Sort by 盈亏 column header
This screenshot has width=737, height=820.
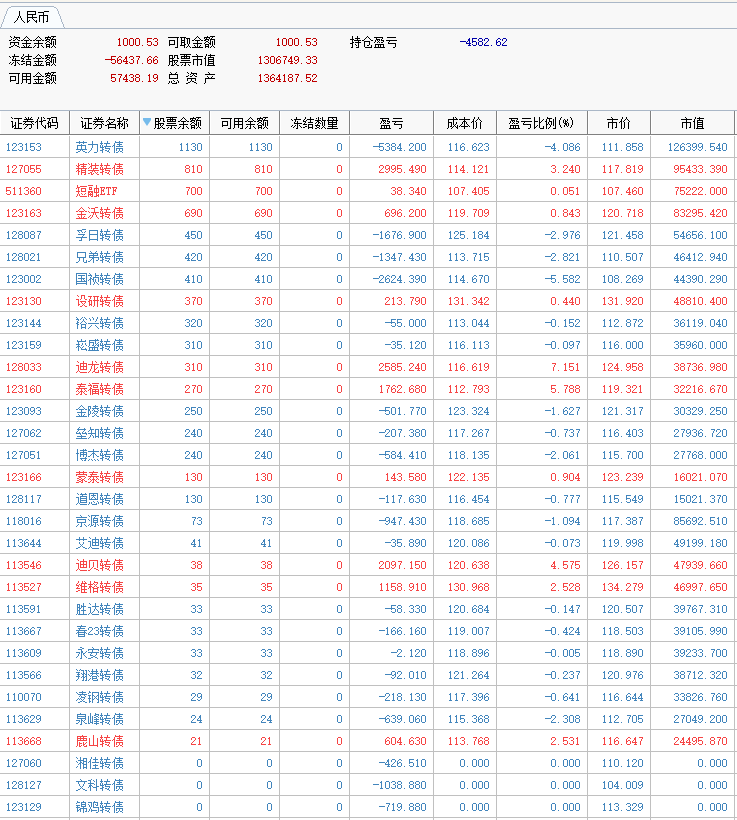[391, 123]
